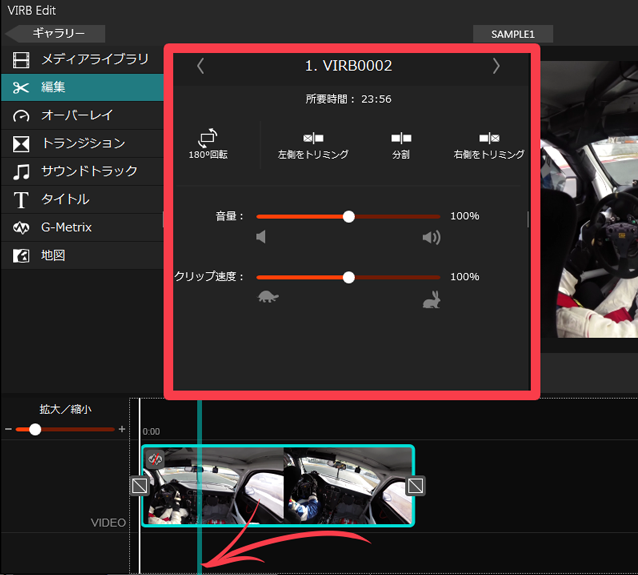This screenshot has width=638, height=575.
Task: Click the 拡大／縮小 zoom slider handle
Action: pyautogui.click(x=35, y=429)
